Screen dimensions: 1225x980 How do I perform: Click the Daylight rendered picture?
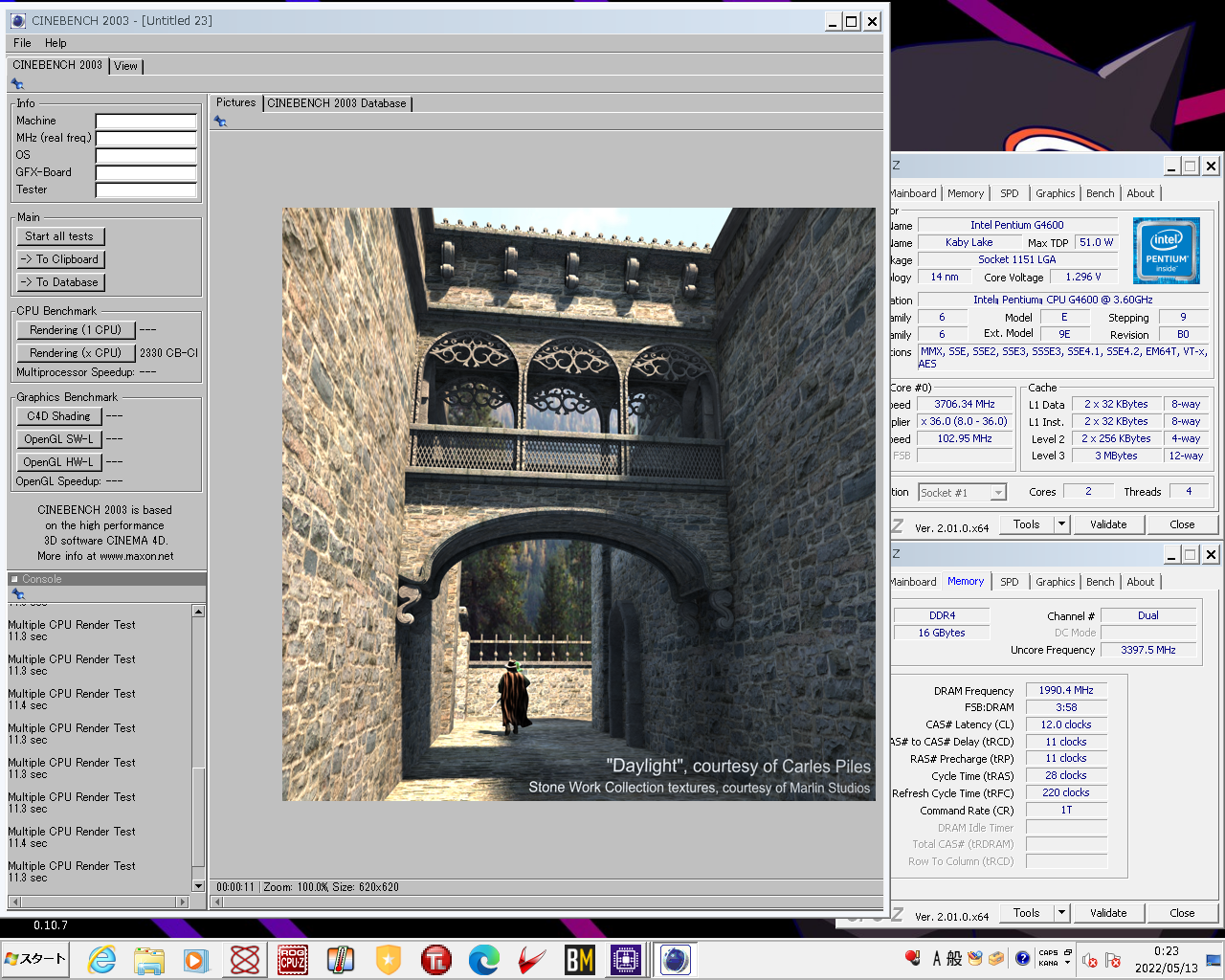(578, 504)
